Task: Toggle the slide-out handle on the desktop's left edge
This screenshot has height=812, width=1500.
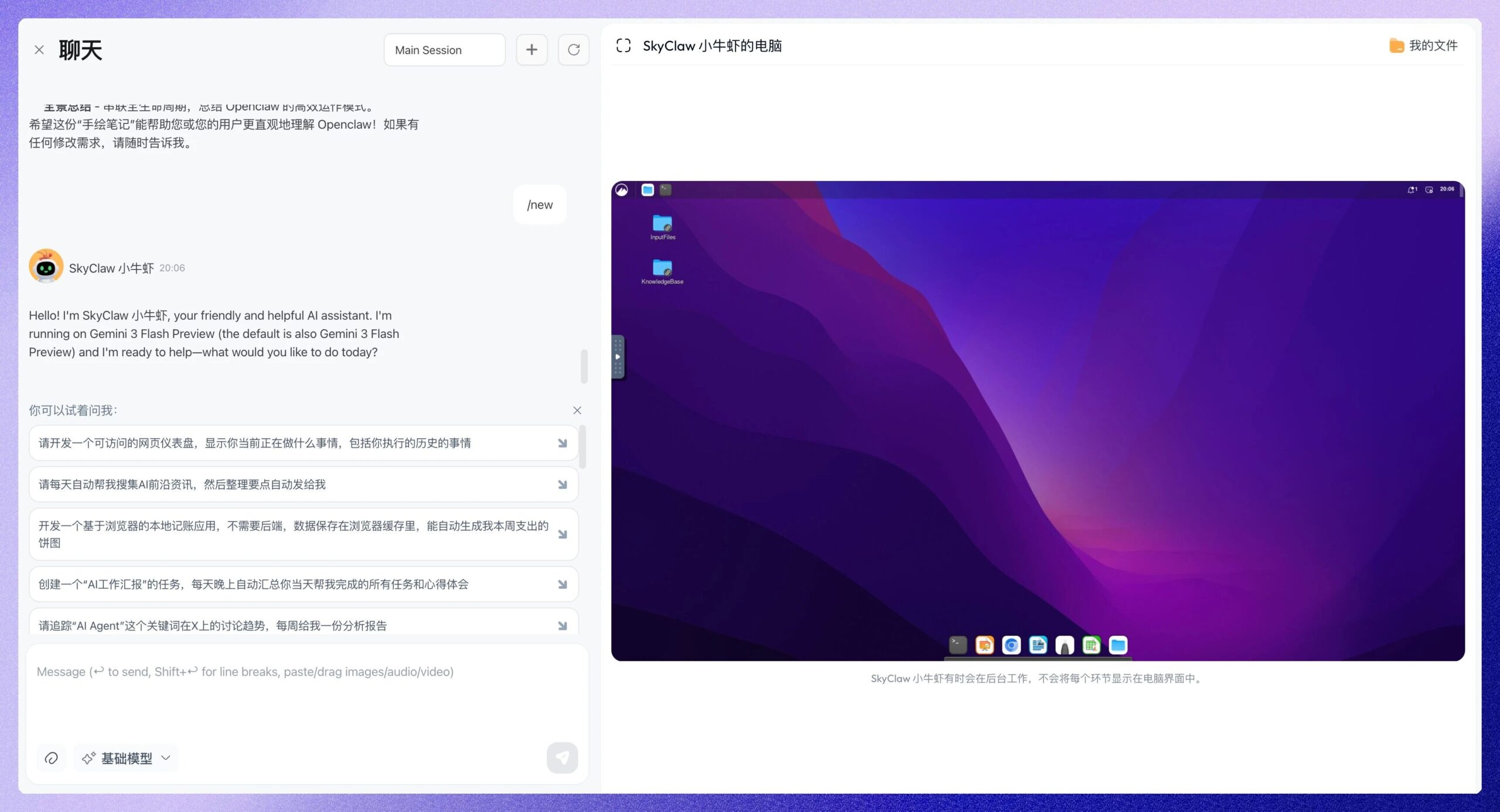Action: [618, 356]
